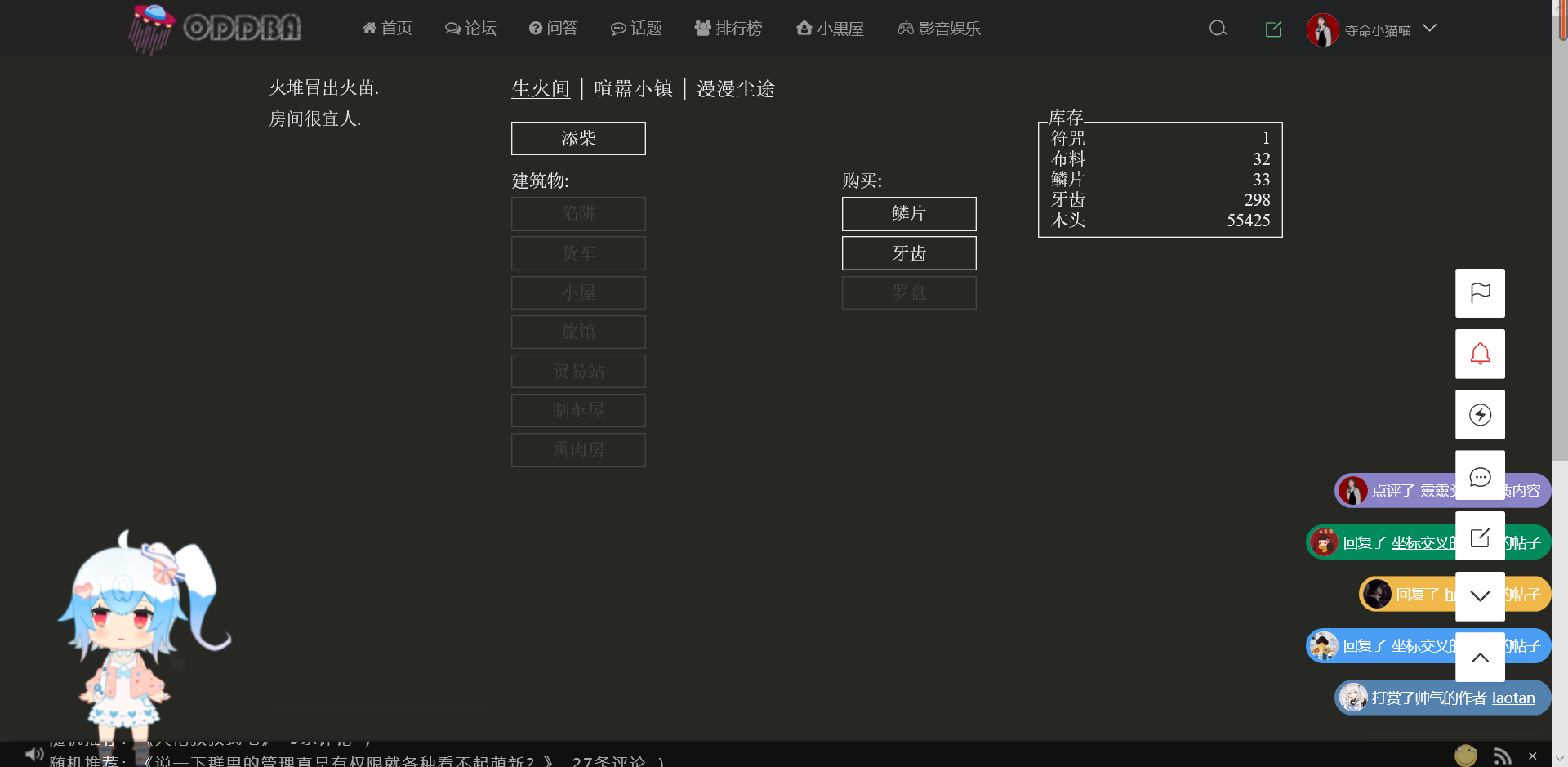Open the 夺命小猫喵 username link

pyautogui.click(x=1378, y=30)
